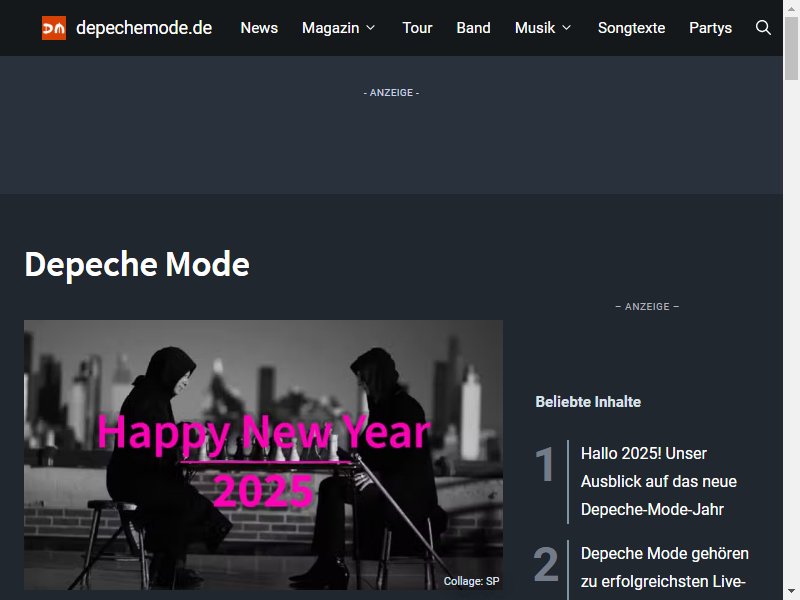This screenshot has width=800, height=600.
Task: Click the '– ANZEIGE –' label in sidebar
Action: 647,306
